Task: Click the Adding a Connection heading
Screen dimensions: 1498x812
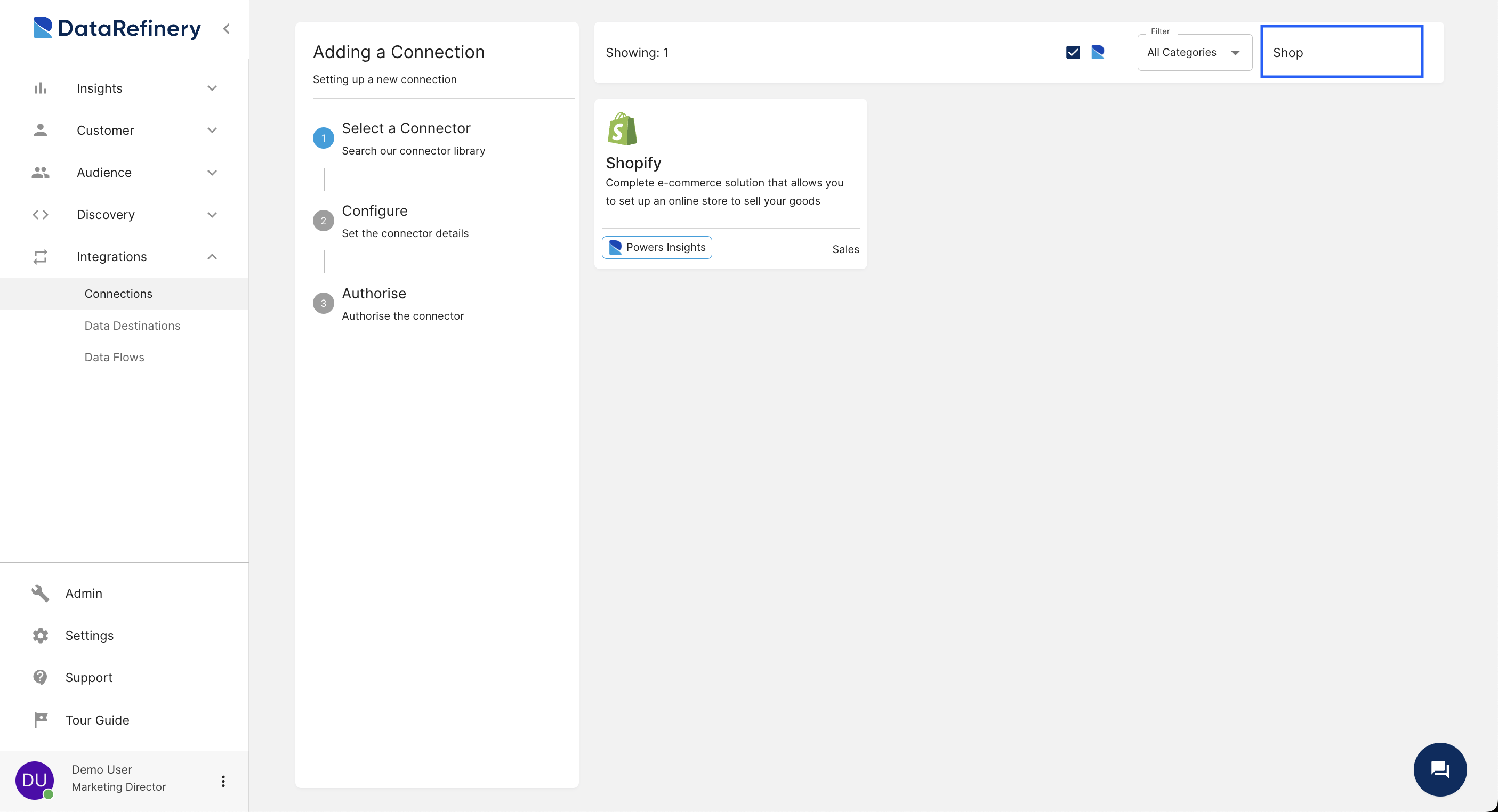Action: (398, 52)
